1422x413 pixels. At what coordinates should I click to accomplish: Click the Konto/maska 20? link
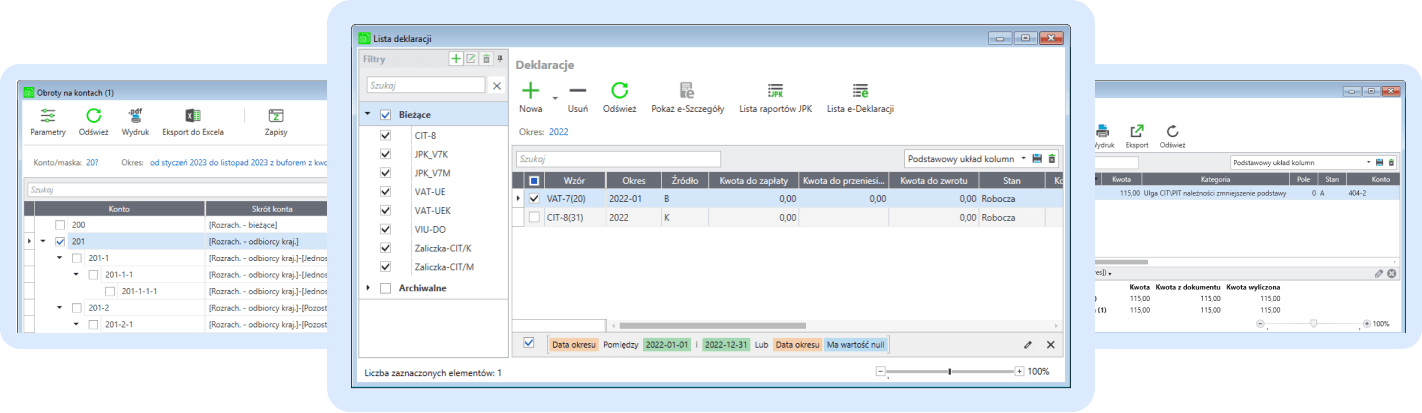click(92, 162)
